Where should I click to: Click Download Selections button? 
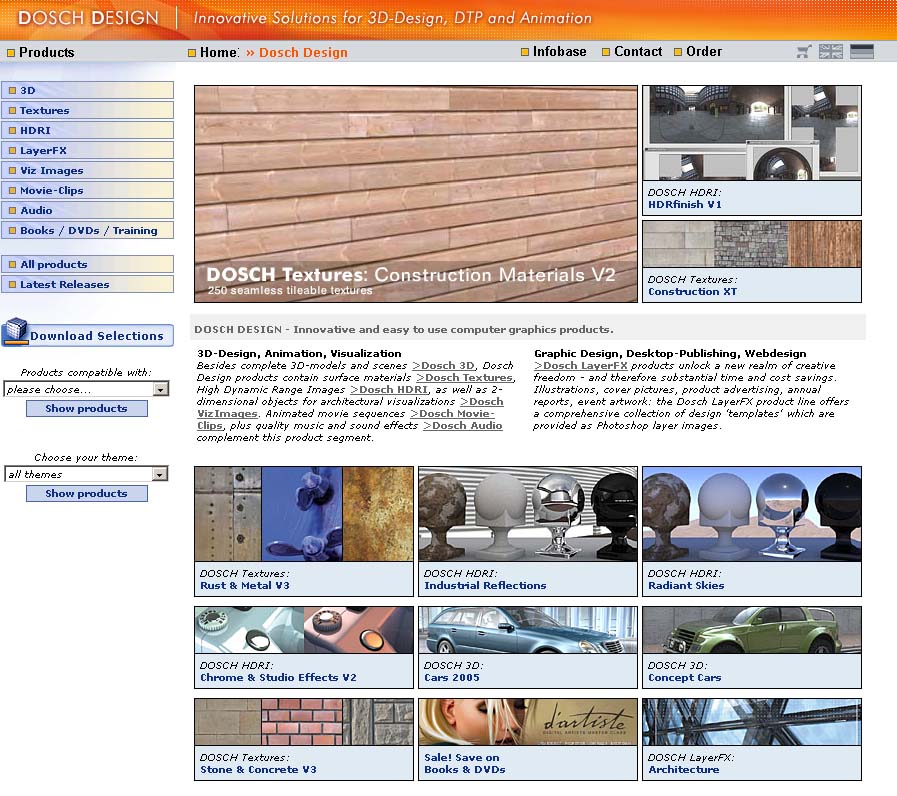88,334
